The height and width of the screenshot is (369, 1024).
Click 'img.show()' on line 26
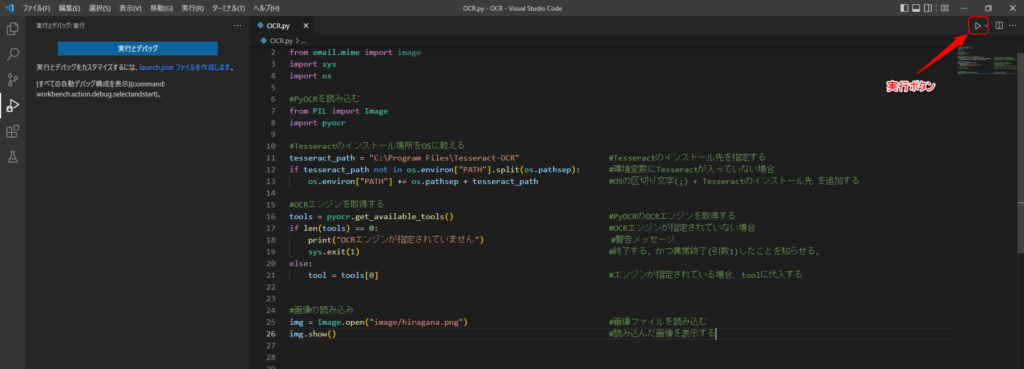click(312, 334)
